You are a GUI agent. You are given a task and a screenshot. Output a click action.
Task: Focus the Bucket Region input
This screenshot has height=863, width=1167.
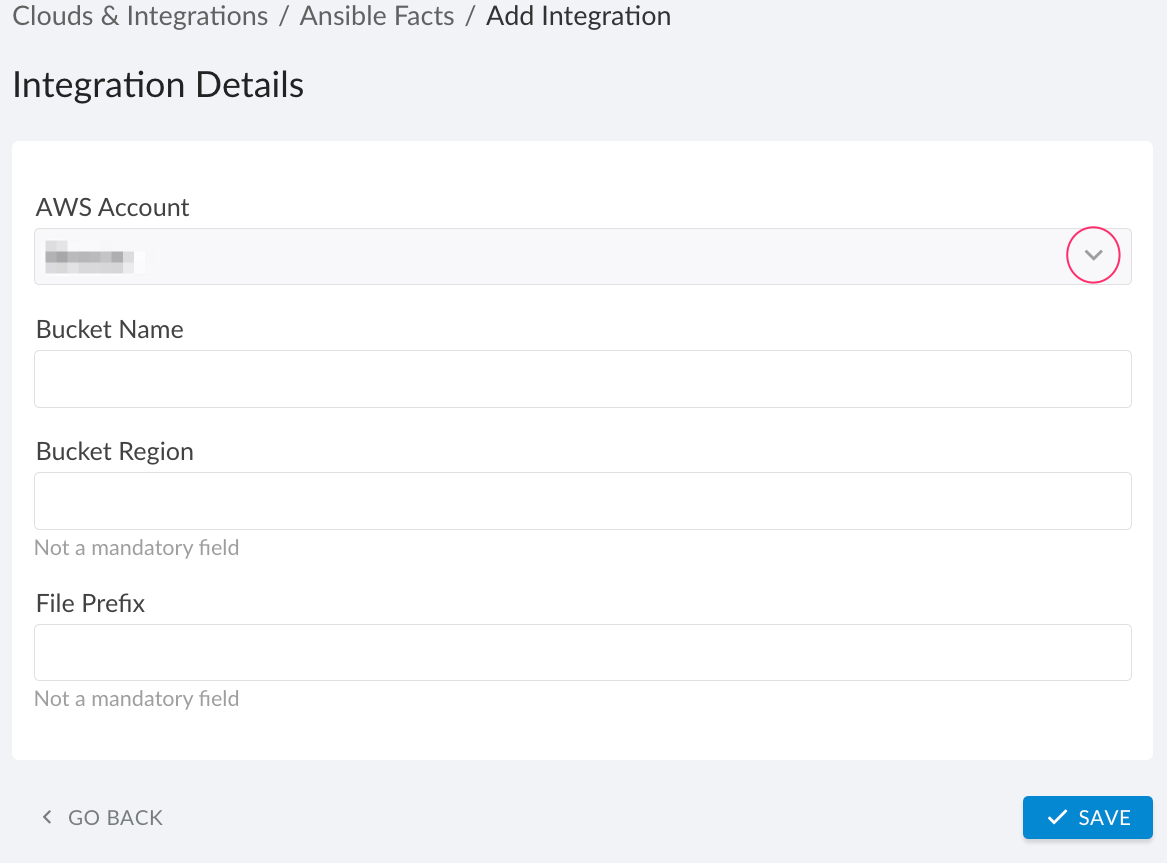583,501
